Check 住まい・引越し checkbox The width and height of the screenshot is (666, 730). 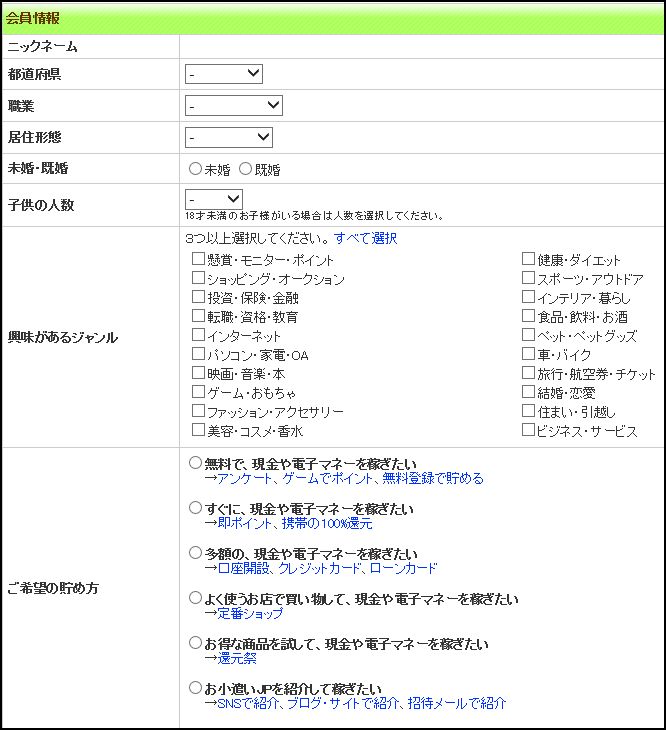point(528,411)
